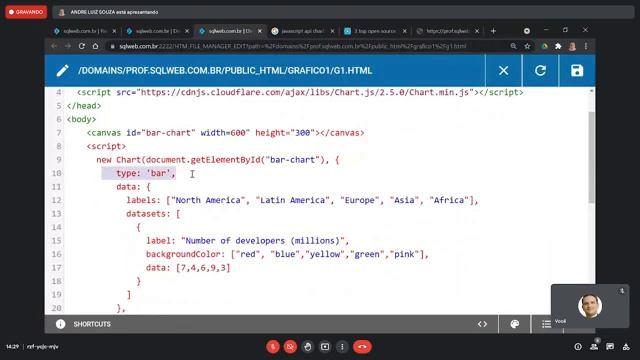
Task: Open the meeting chat panel
Action: coord(610,347)
